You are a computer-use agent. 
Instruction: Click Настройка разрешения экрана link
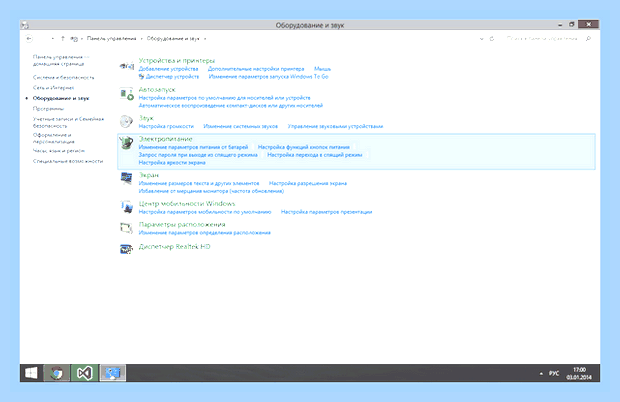coord(308,183)
